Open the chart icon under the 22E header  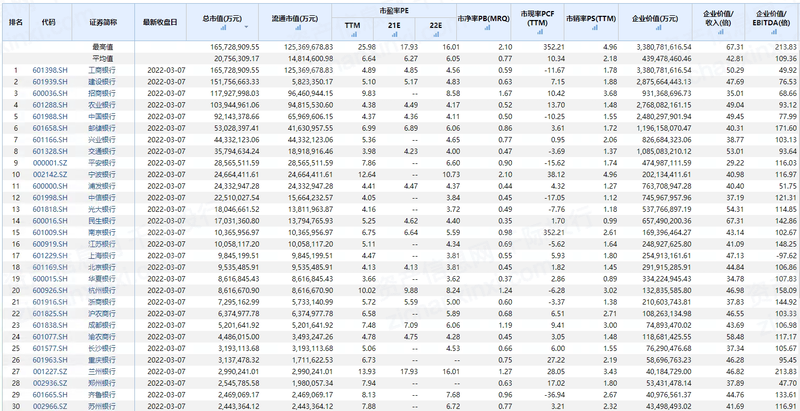click(436, 34)
